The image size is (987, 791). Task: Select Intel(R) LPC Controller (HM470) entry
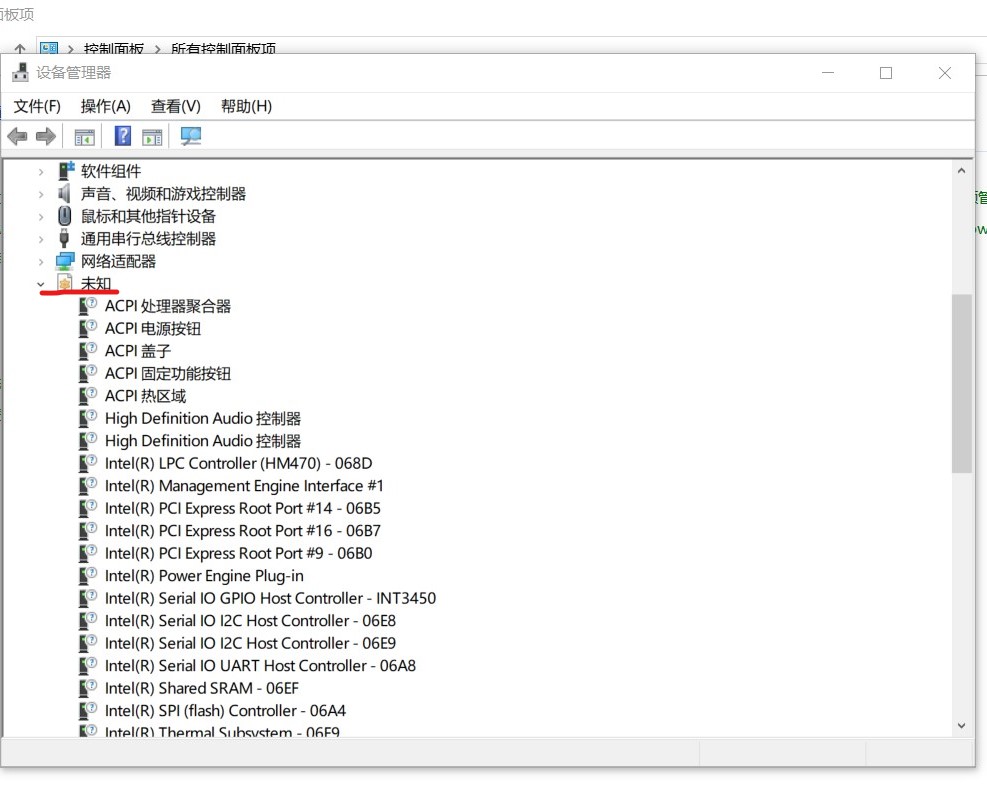tap(239, 463)
